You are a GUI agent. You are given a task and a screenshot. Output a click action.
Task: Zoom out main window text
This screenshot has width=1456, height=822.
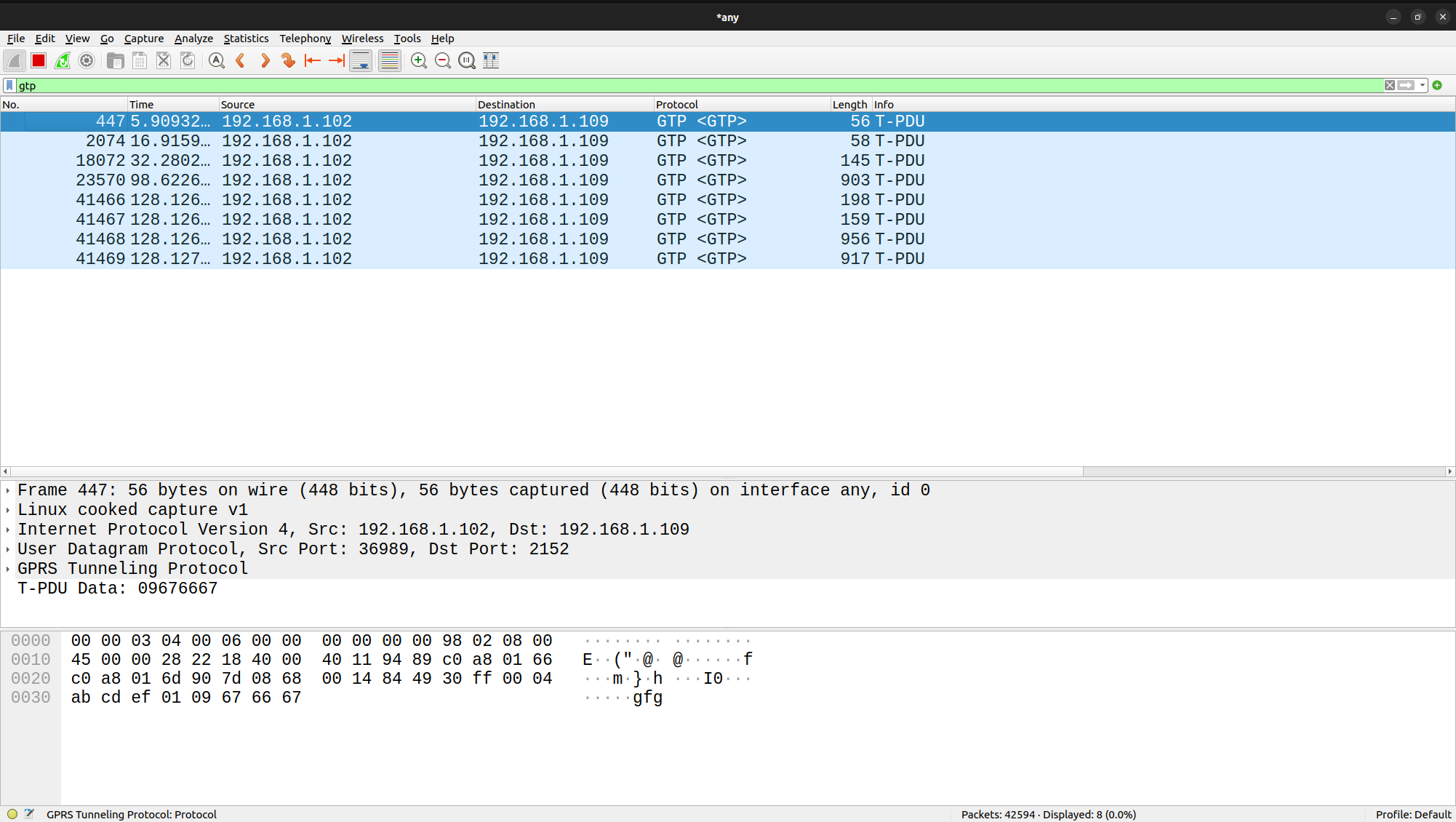pyautogui.click(x=443, y=61)
